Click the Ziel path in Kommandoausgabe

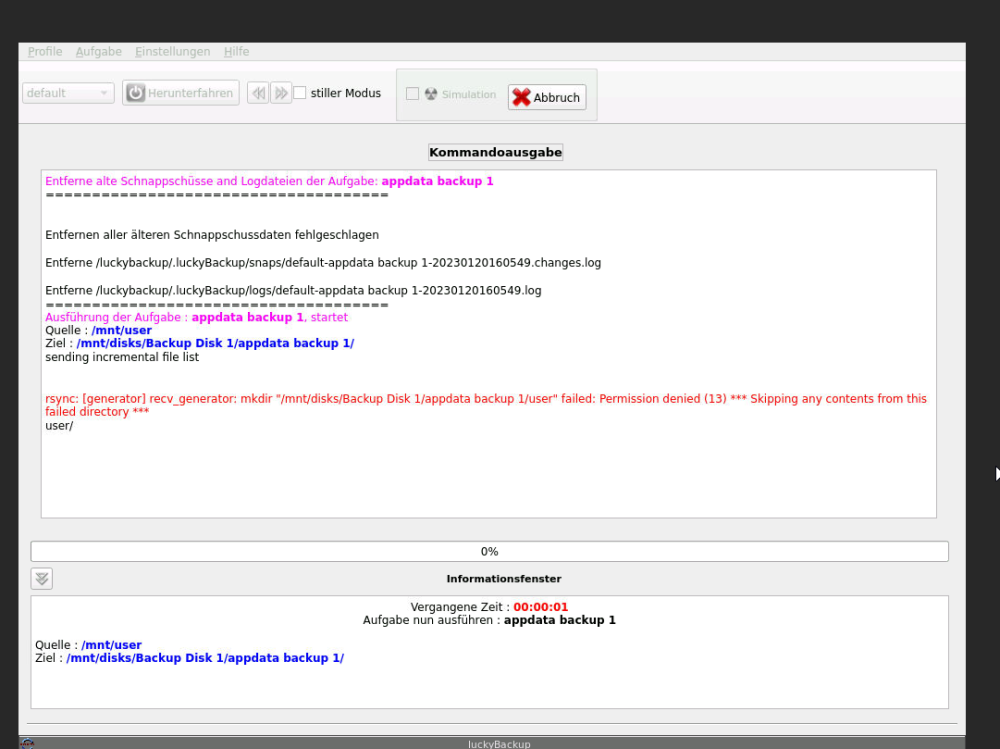(x=216, y=343)
